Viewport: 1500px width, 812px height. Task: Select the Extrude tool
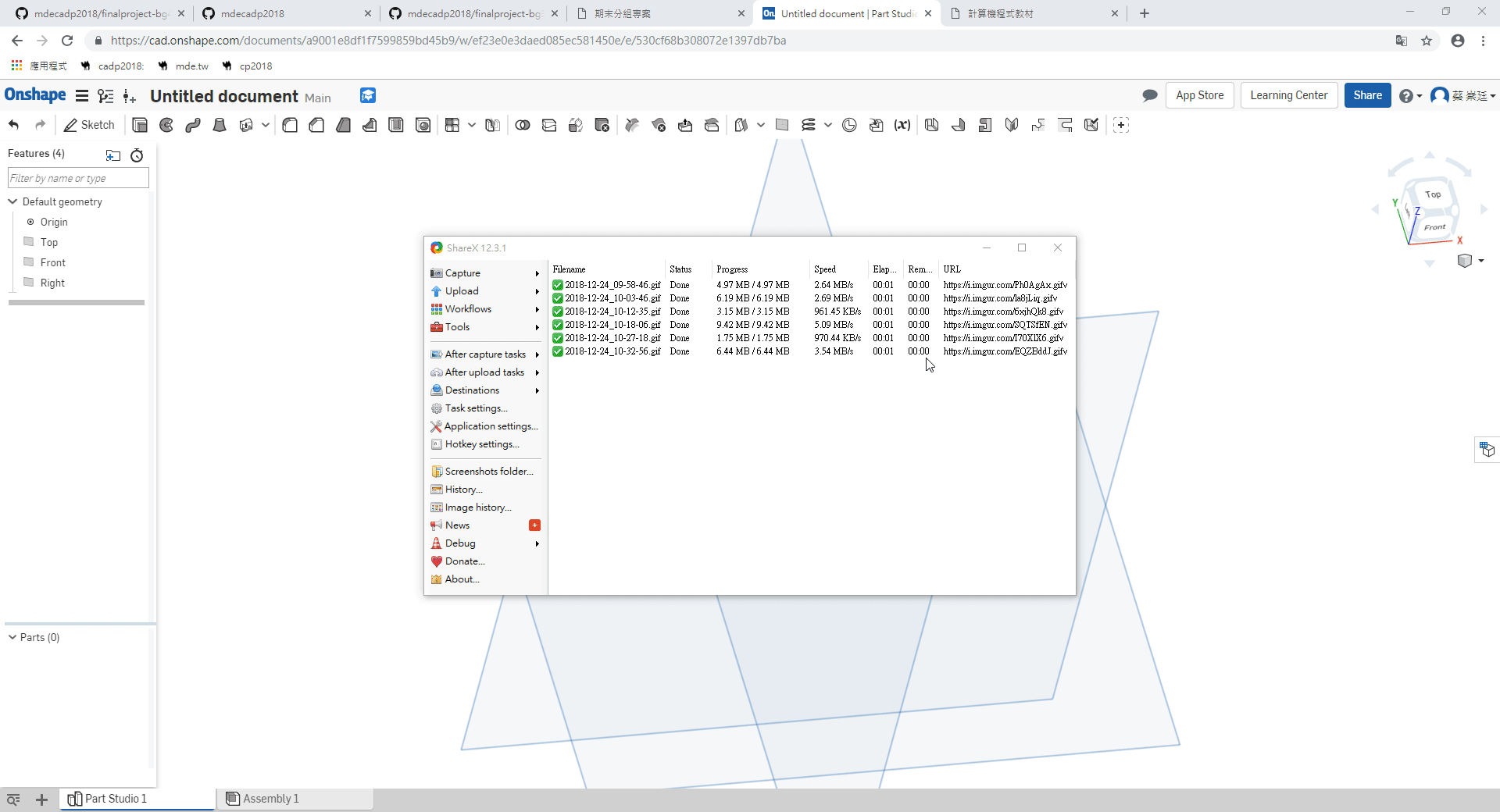click(x=140, y=125)
